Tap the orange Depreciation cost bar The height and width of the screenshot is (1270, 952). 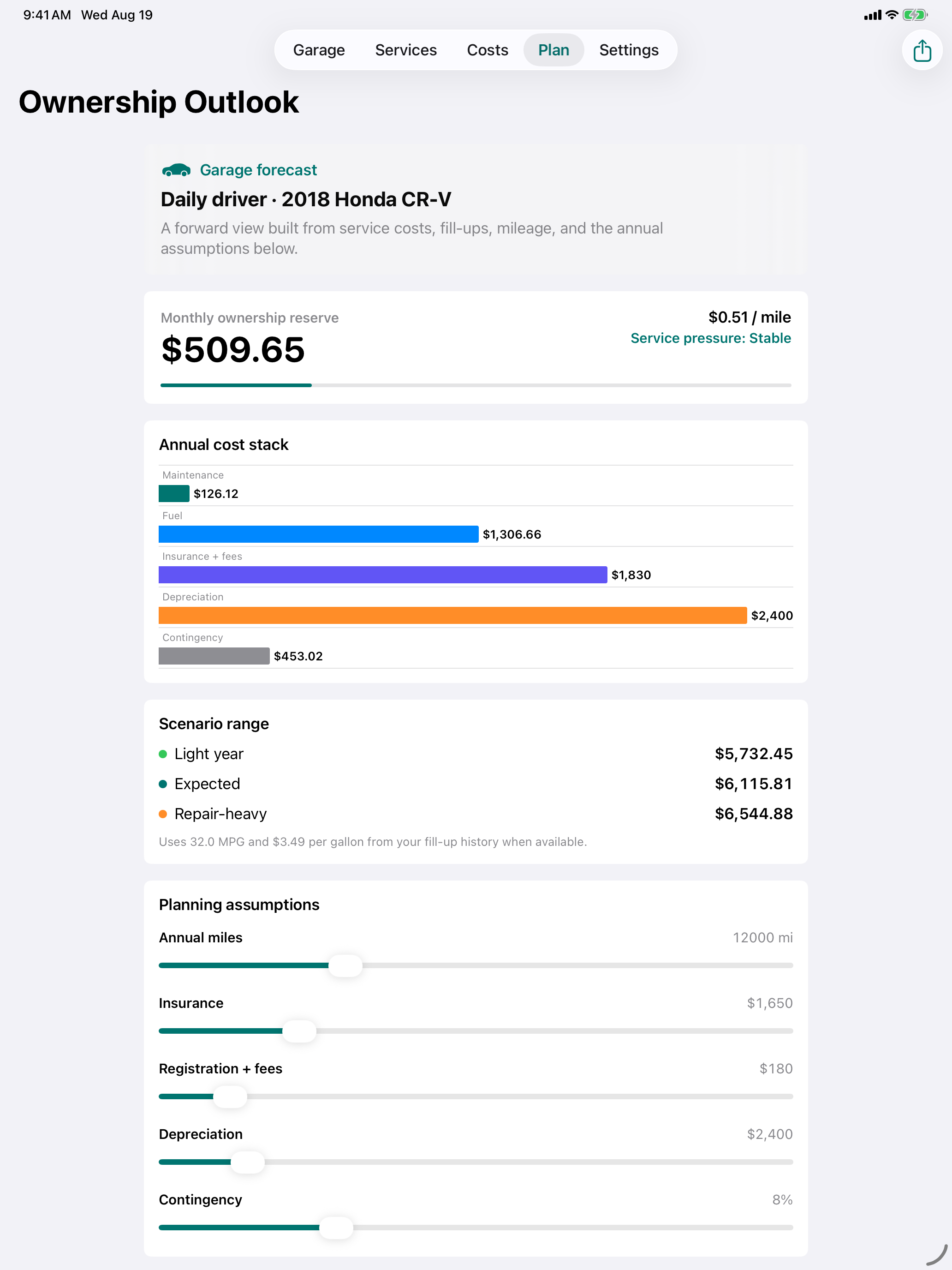point(453,616)
